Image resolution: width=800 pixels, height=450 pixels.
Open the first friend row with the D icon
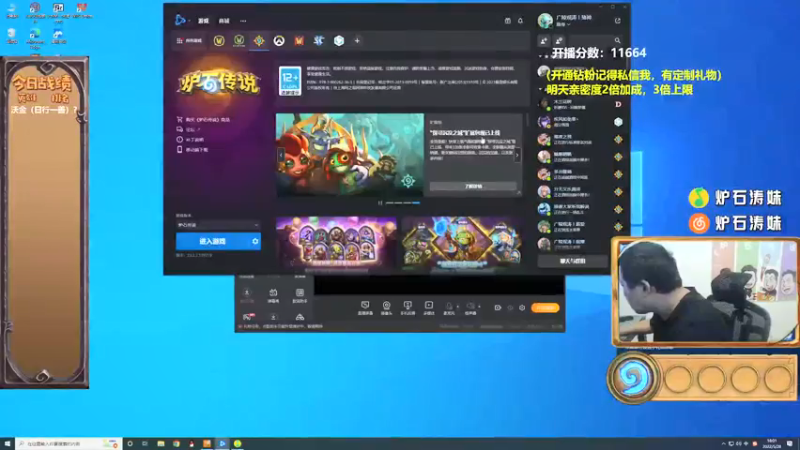pyautogui.click(x=581, y=104)
